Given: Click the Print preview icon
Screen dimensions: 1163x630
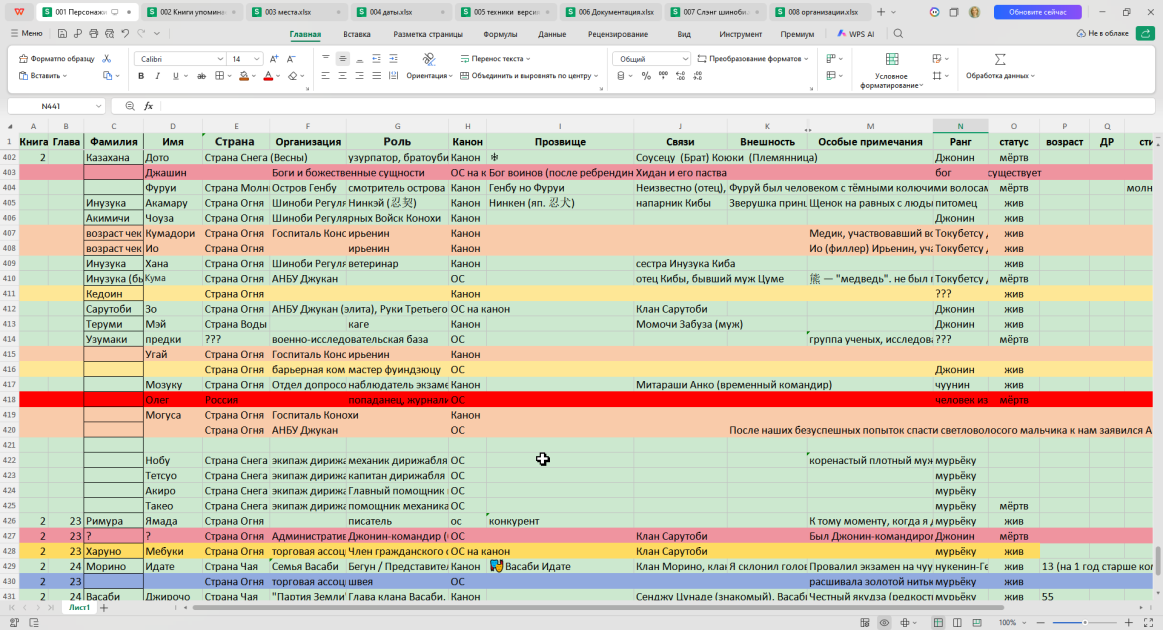Looking at the screenshot, I should click(109, 33).
